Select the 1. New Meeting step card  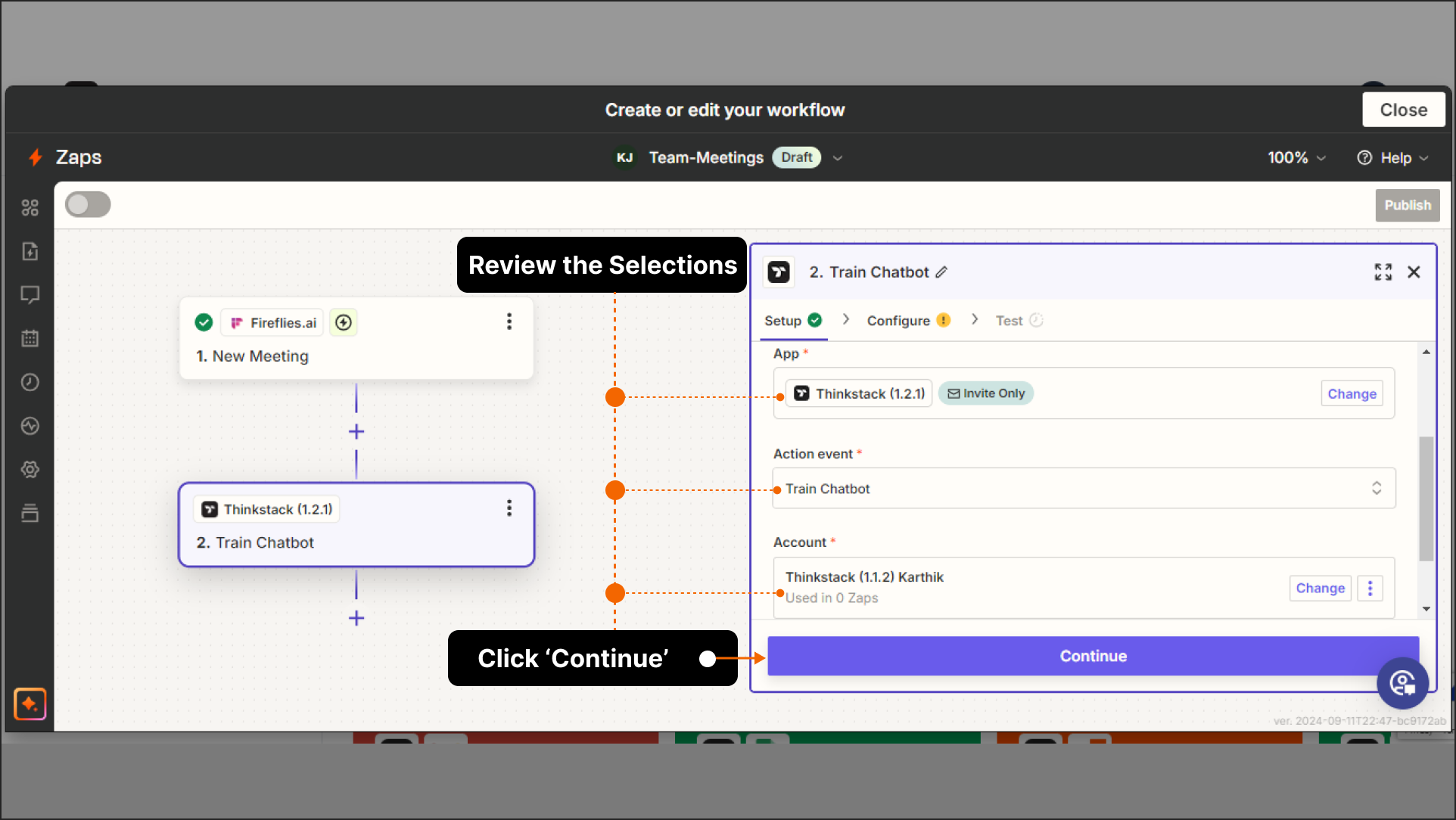coord(356,338)
